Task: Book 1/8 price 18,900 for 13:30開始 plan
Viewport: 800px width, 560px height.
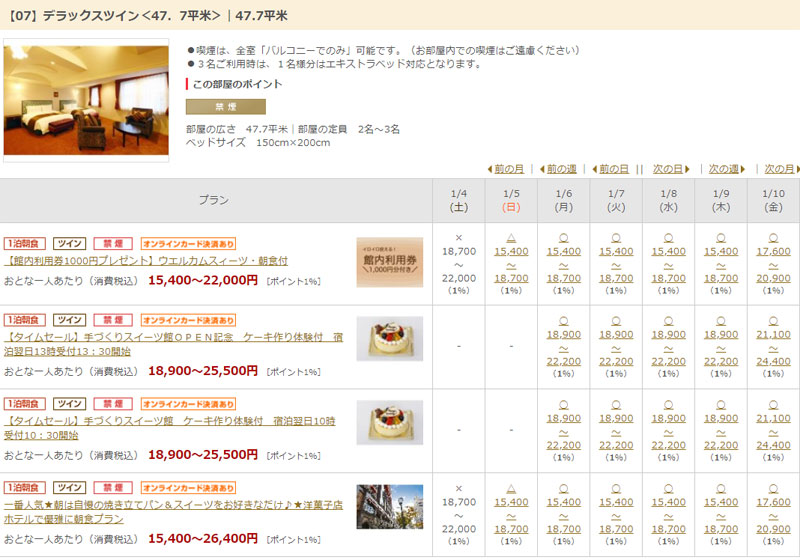Action: click(x=668, y=335)
